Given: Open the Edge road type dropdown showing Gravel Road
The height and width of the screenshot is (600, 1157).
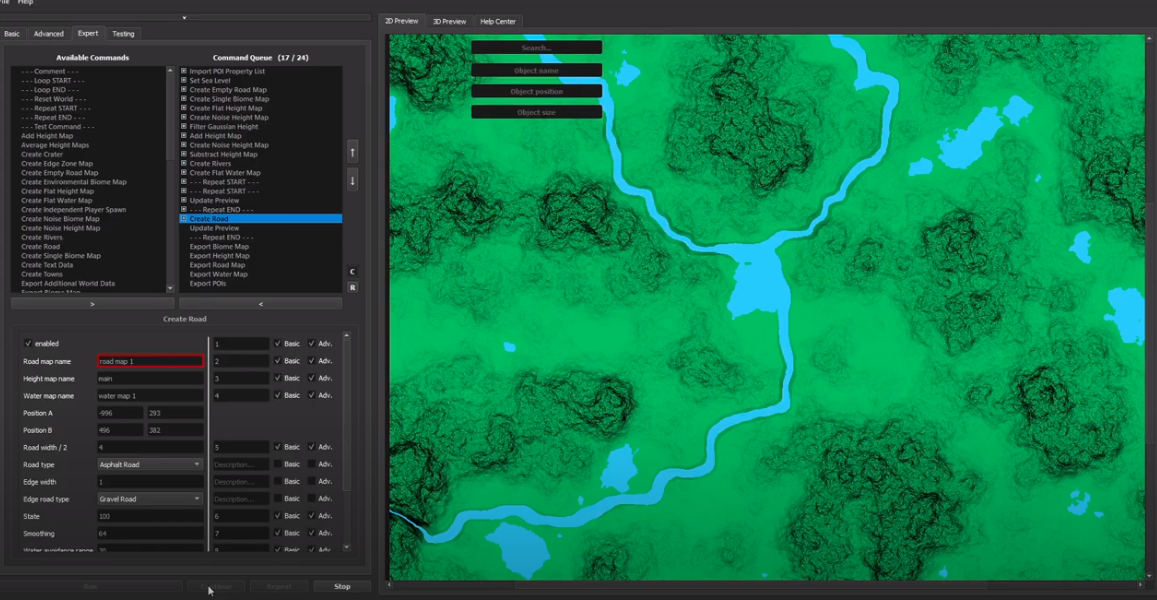Looking at the screenshot, I should (150, 498).
